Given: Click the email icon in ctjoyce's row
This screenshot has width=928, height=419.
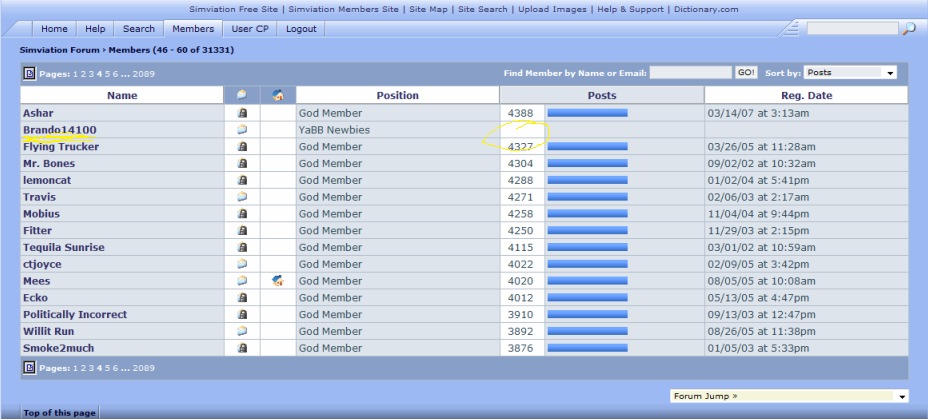Looking at the screenshot, I should point(241,264).
